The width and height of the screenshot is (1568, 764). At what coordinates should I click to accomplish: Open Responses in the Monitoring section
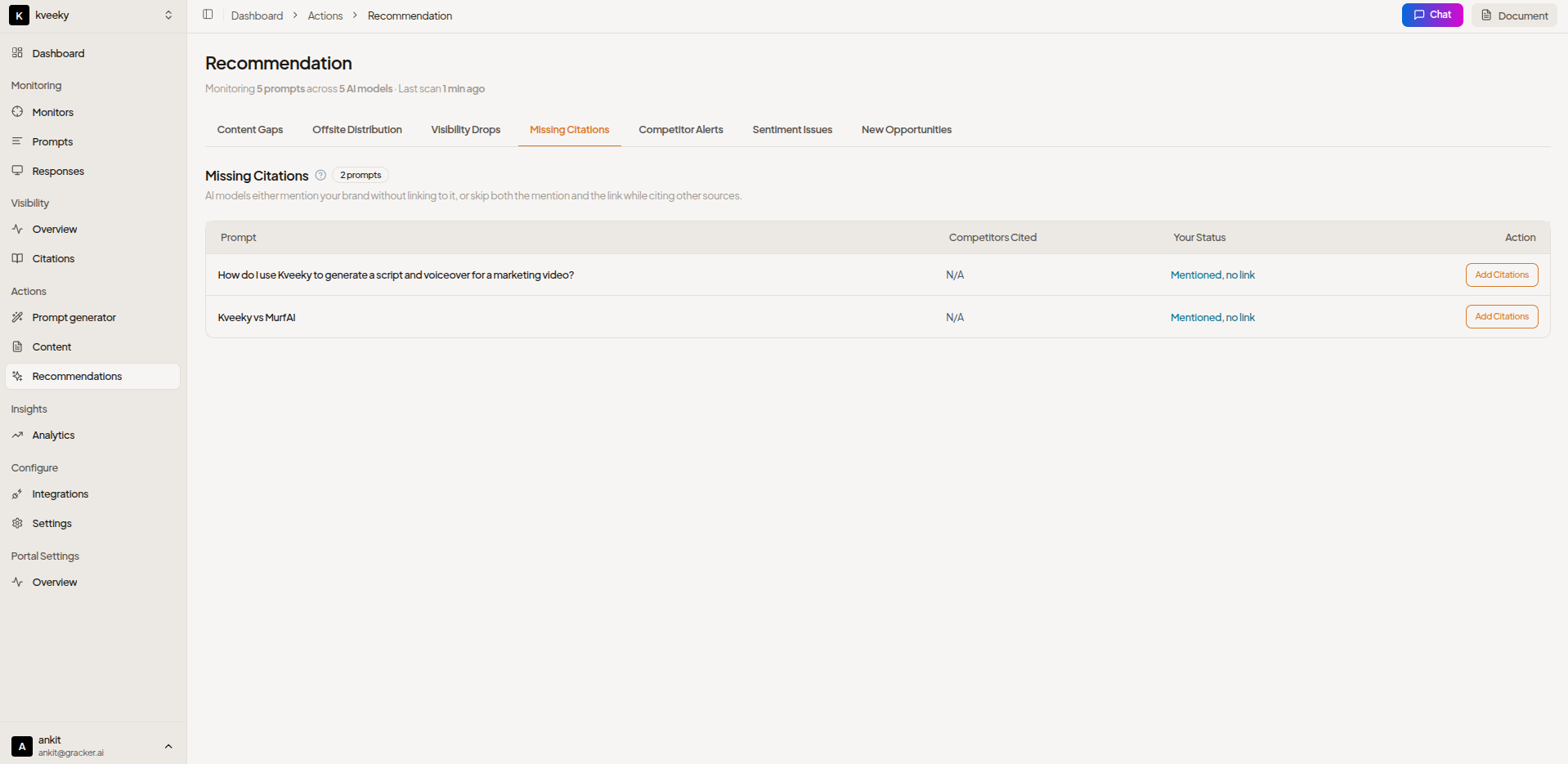click(x=58, y=171)
